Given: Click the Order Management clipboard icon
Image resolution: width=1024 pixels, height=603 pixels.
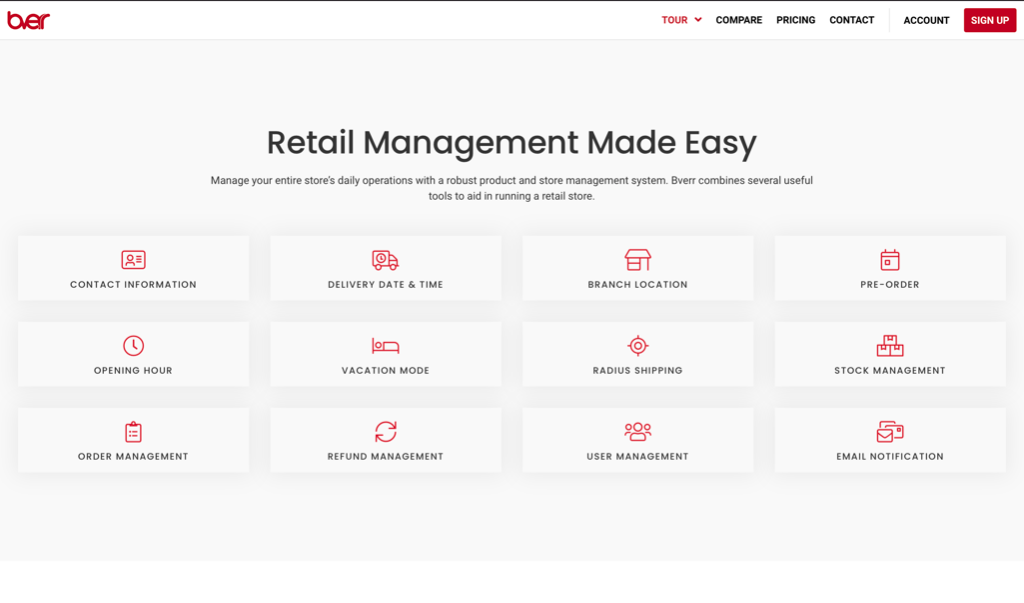Looking at the screenshot, I should click(133, 431).
